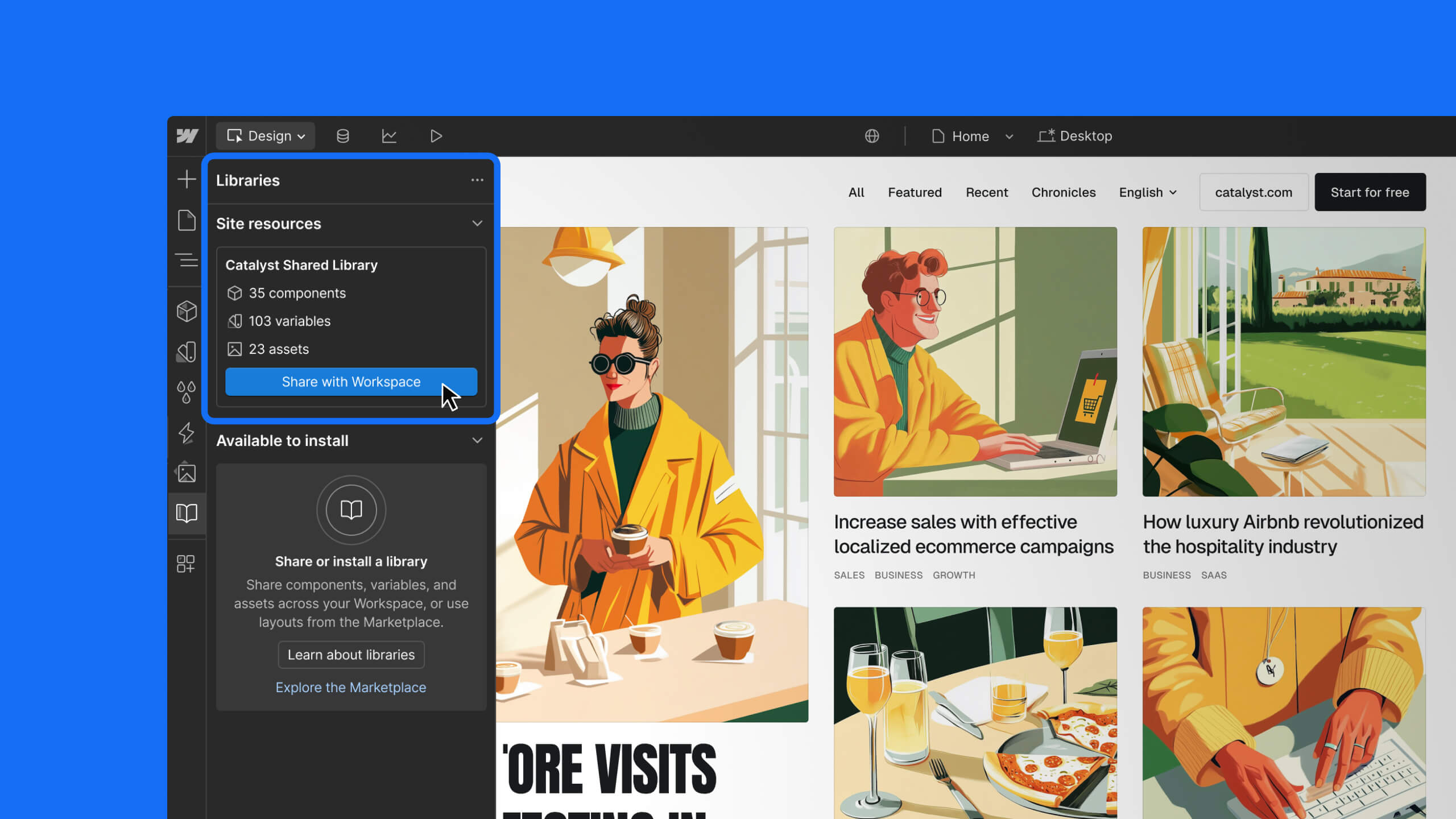Open the Add elements panel
This screenshot has height=819, width=1456.
186,179
